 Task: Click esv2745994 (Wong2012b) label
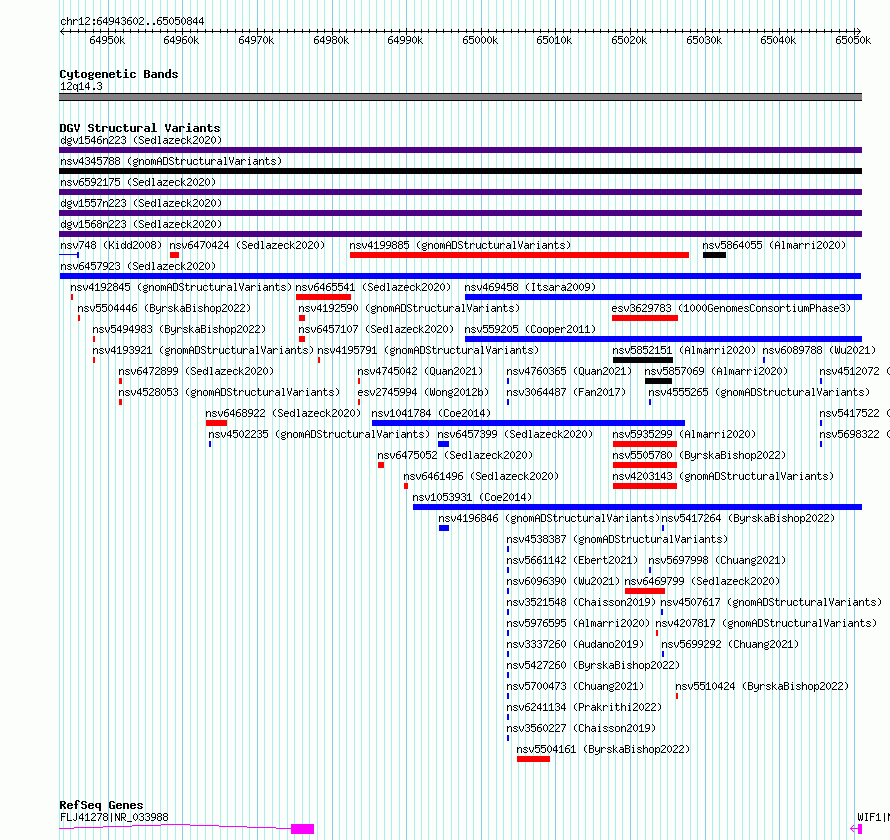(423, 392)
